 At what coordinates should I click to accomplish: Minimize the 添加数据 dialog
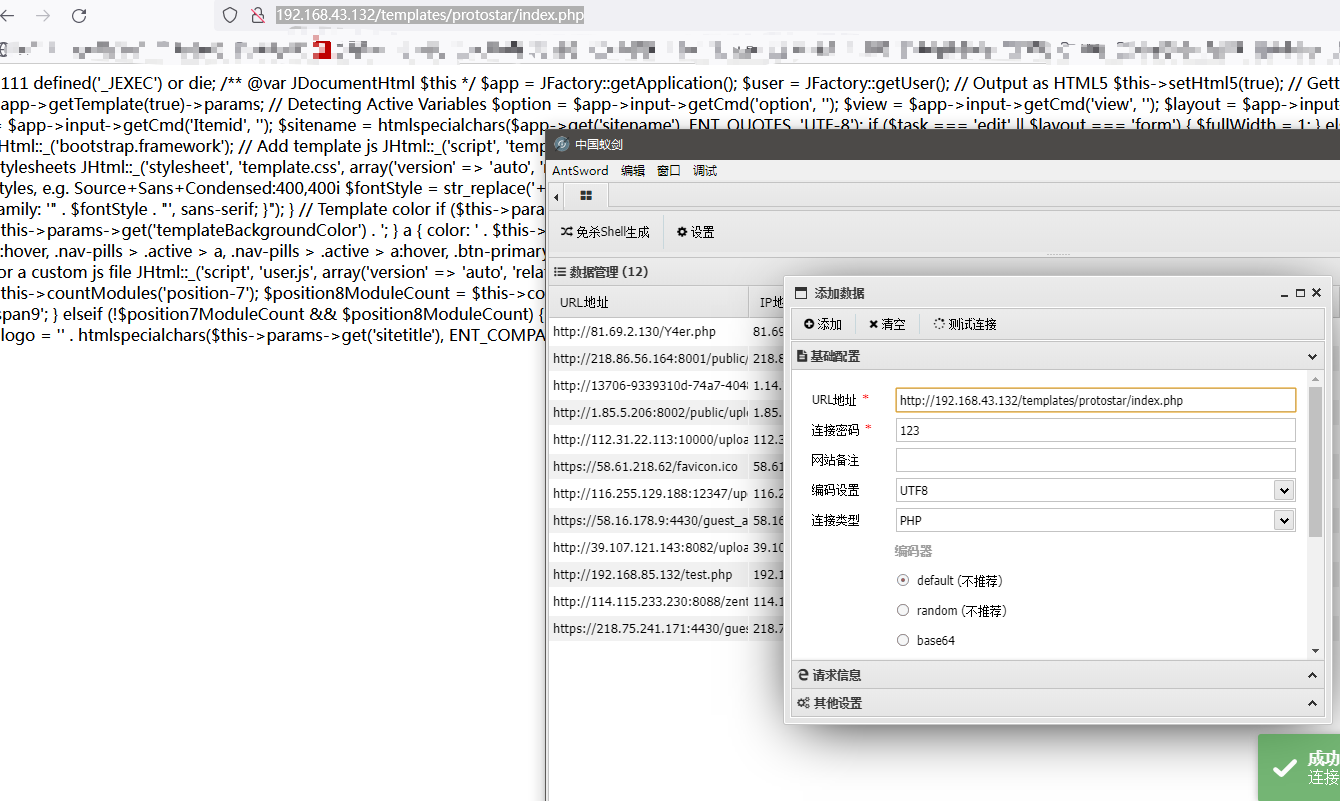coord(1284,293)
